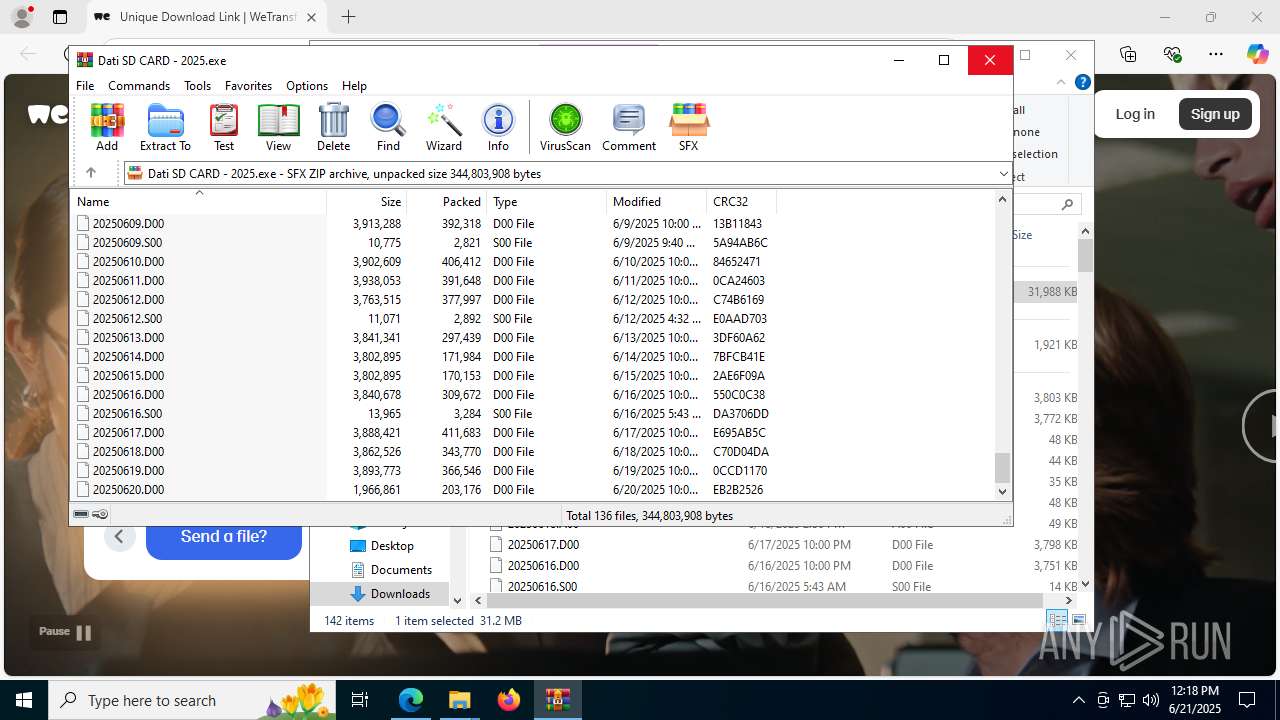
Task: Sort by the Name column header
Action: coord(199,201)
